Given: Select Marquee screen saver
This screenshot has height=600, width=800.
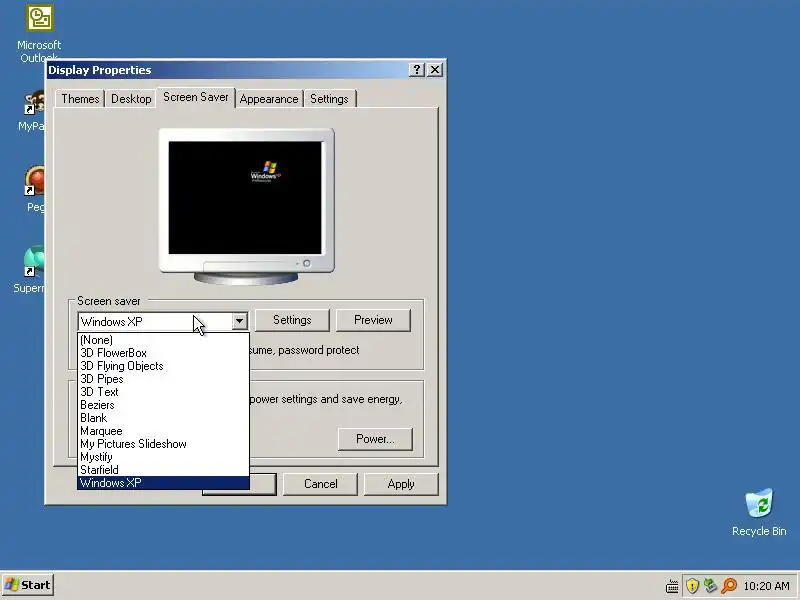Looking at the screenshot, I should tap(163, 431).
